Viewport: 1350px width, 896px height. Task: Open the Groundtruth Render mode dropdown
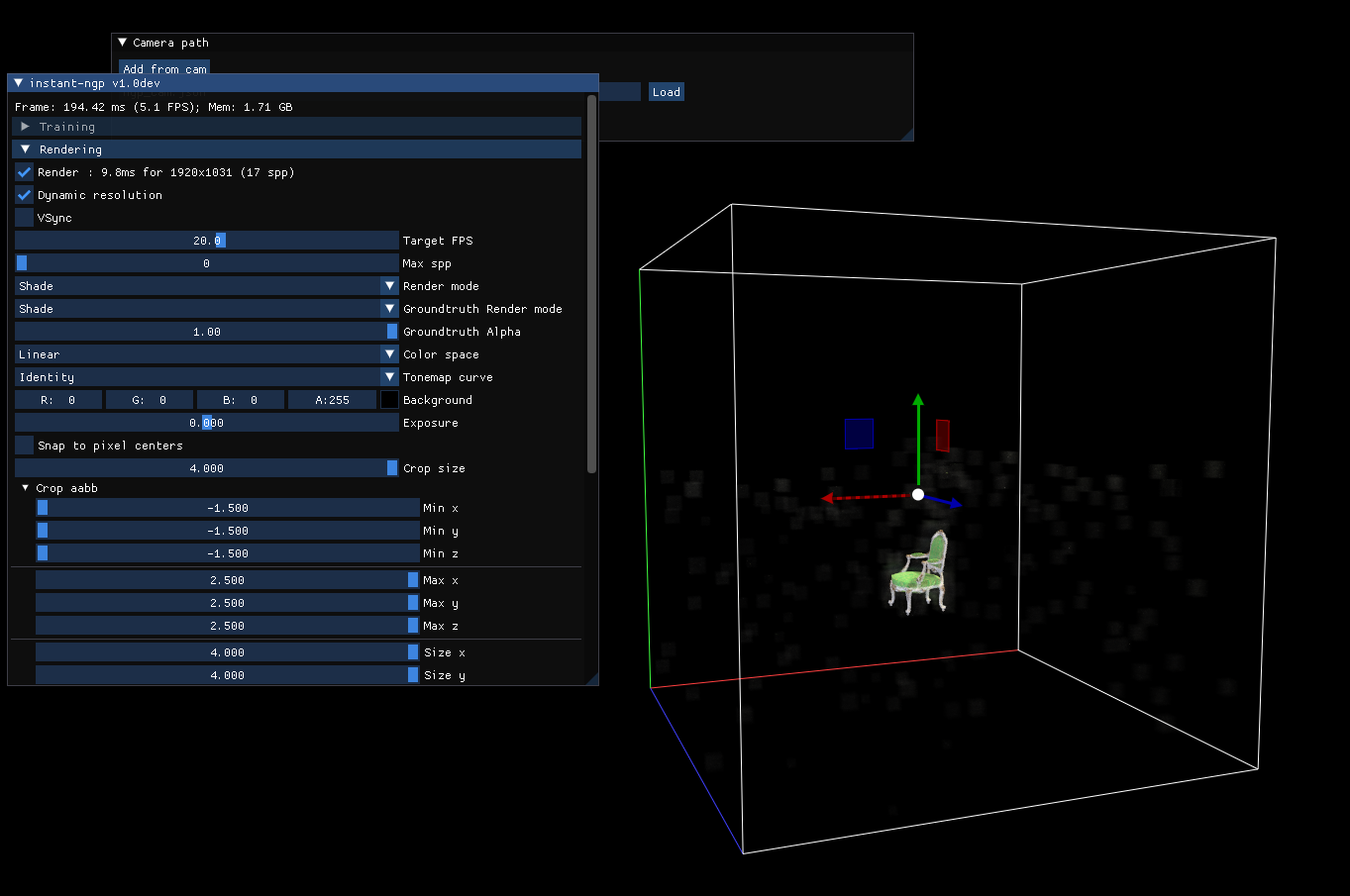389,308
